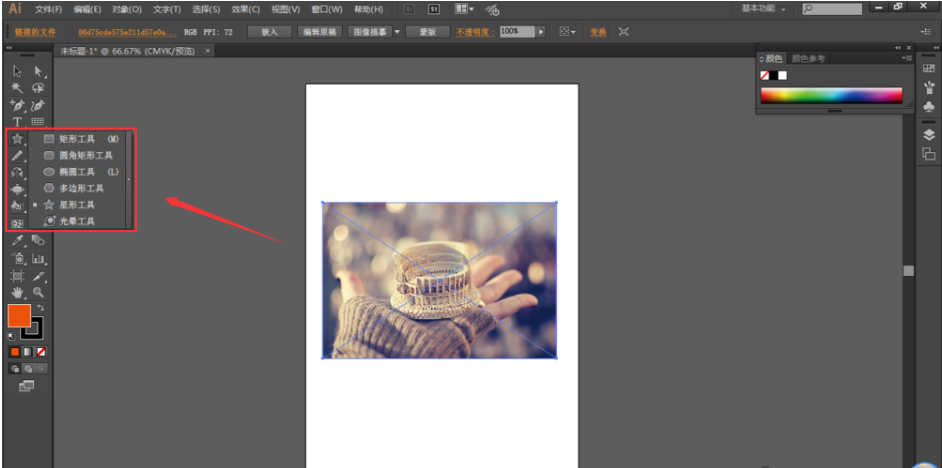The image size is (942, 468).
Task: Click 不透明度 label link
Action: [475, 32]
